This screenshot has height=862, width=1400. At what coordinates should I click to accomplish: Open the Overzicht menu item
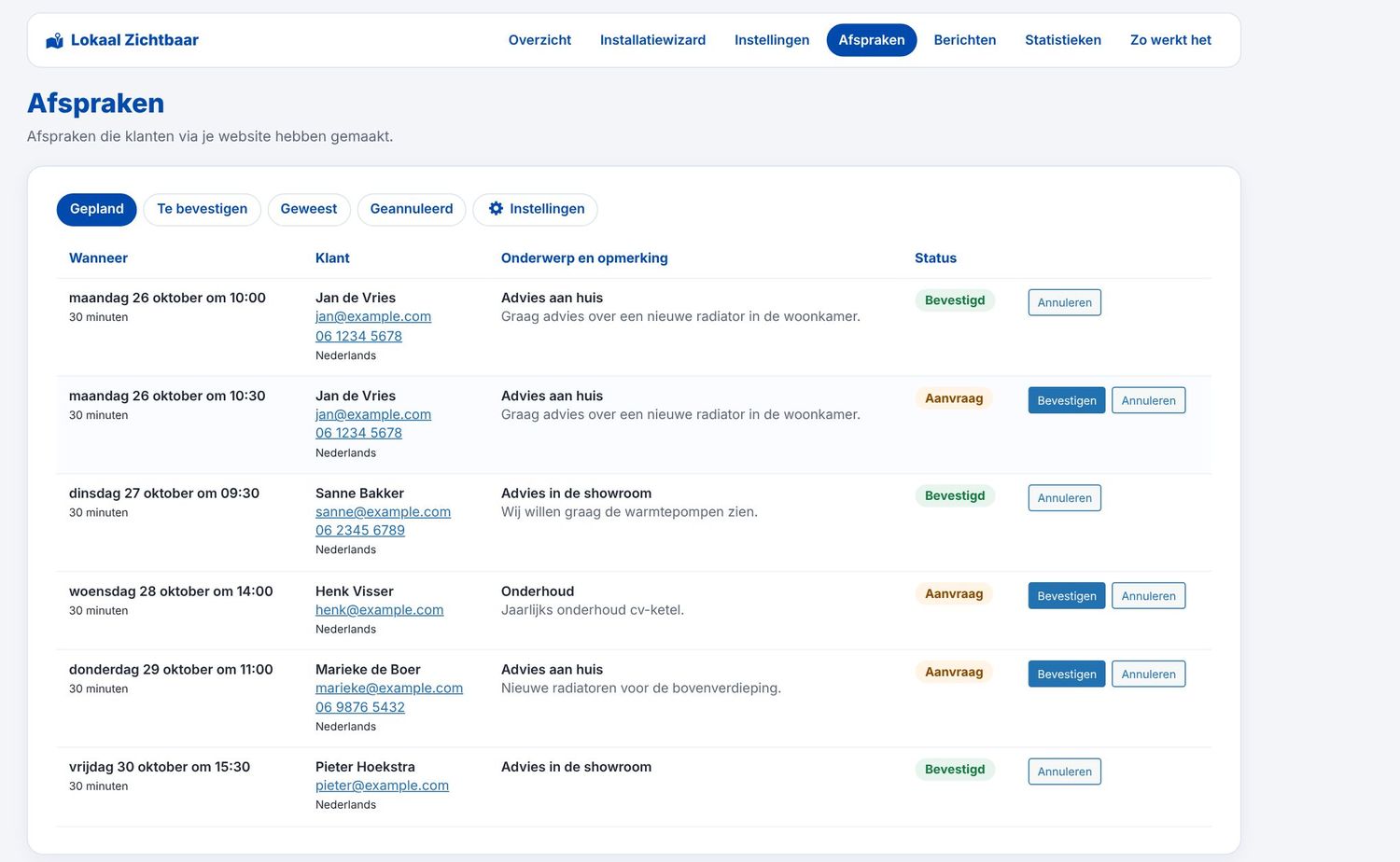click(x=539, y=40)
